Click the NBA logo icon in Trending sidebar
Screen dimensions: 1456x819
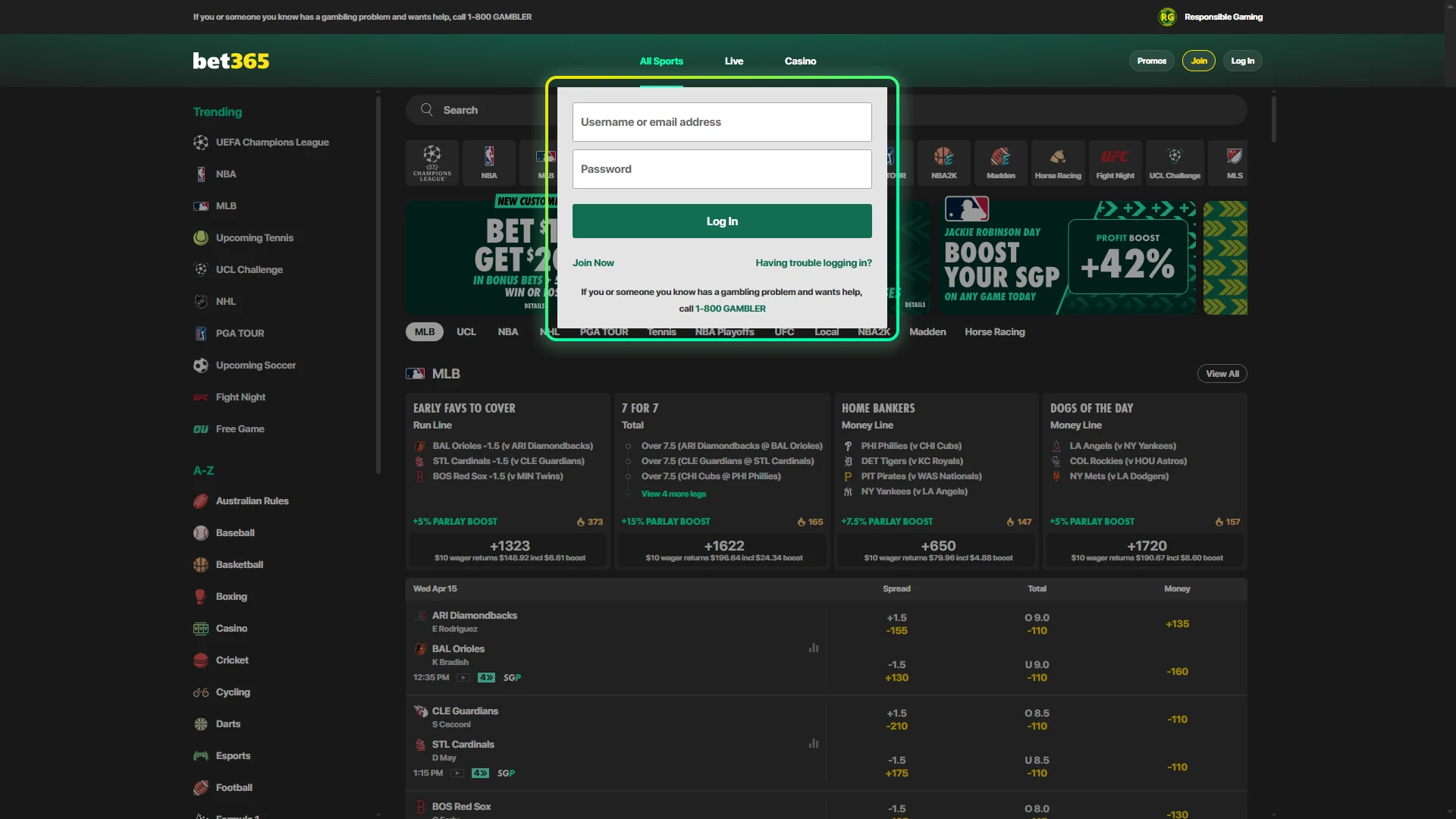click(201, 174)
